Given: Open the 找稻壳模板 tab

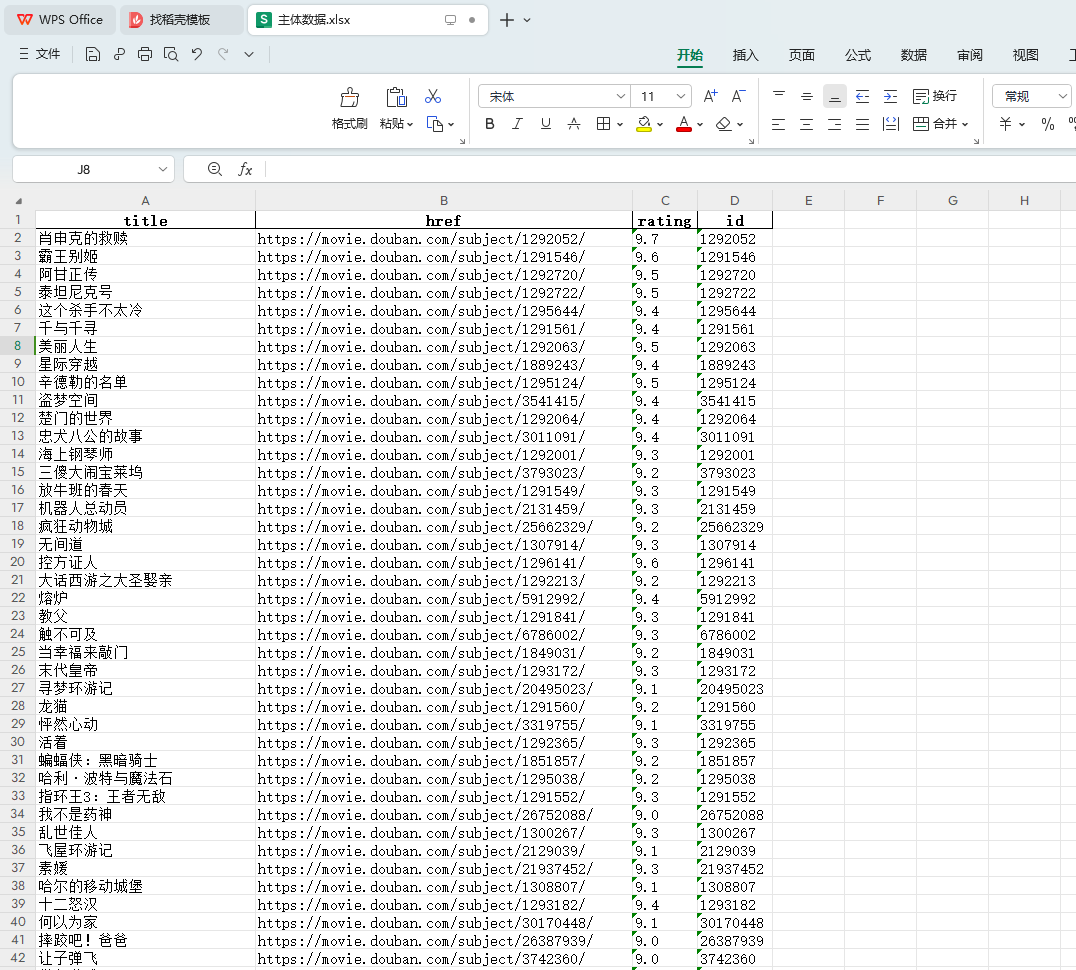Looking at the screenshot, I should click(180, 20).
